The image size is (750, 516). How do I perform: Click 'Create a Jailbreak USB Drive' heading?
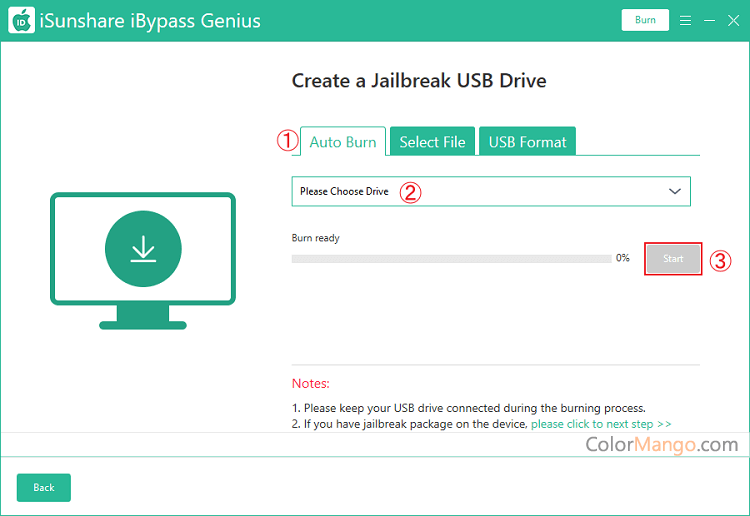[x=419, y=81]
